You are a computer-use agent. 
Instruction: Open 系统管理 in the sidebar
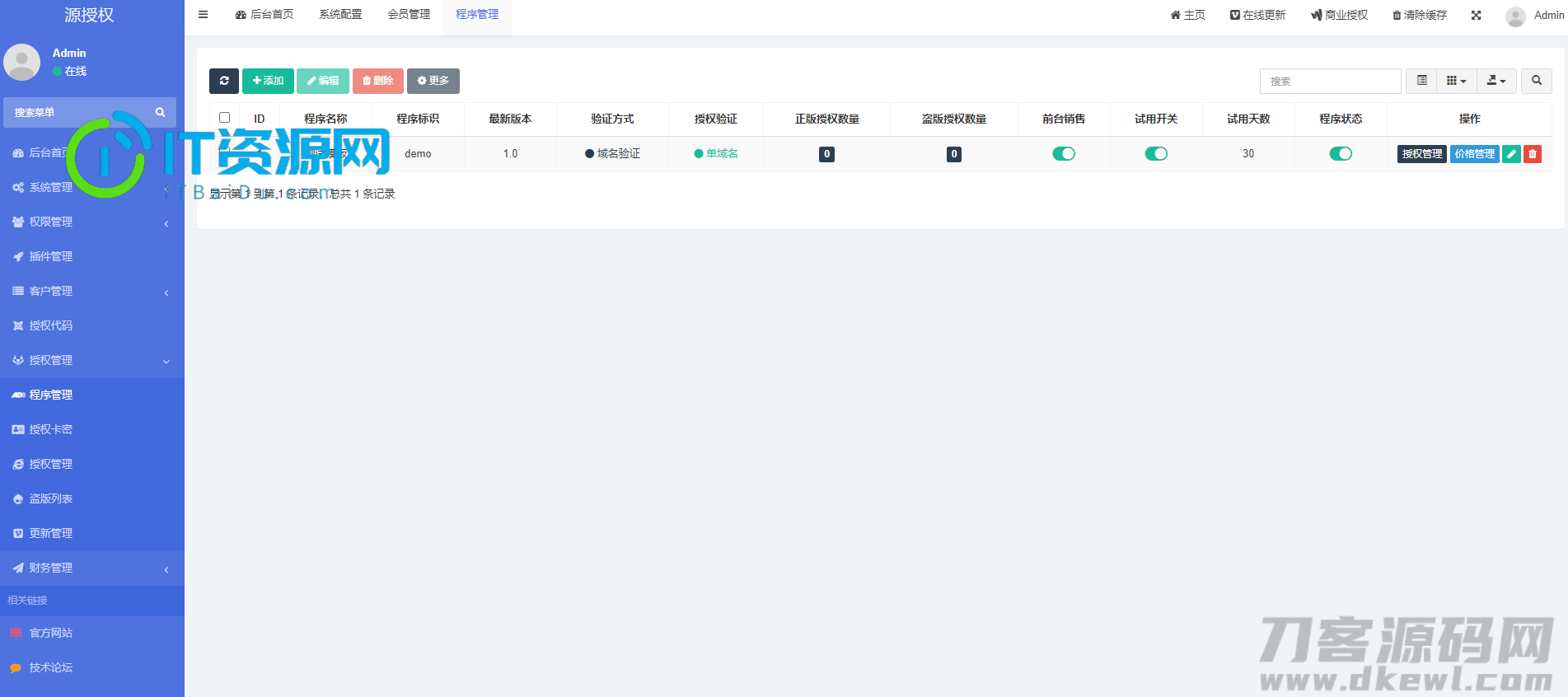click(91, 187)
